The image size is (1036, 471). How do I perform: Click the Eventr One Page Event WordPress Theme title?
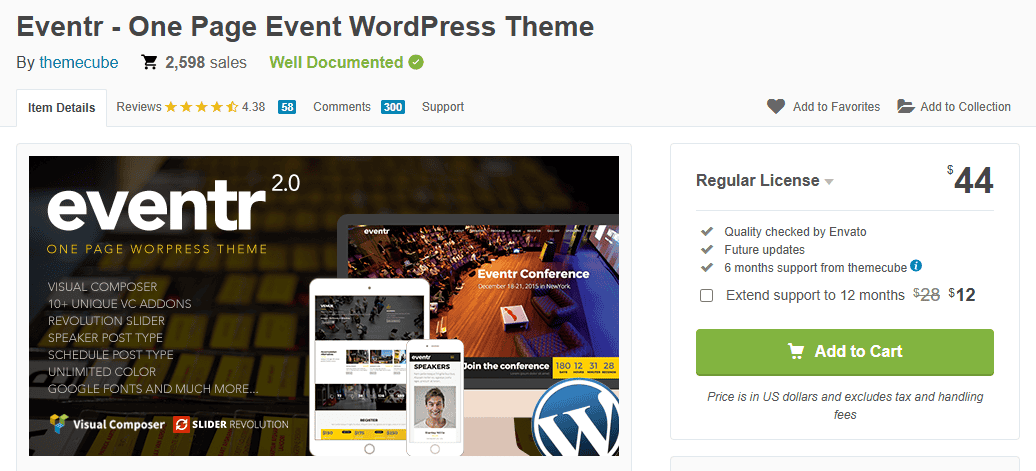tap(305, 27)
